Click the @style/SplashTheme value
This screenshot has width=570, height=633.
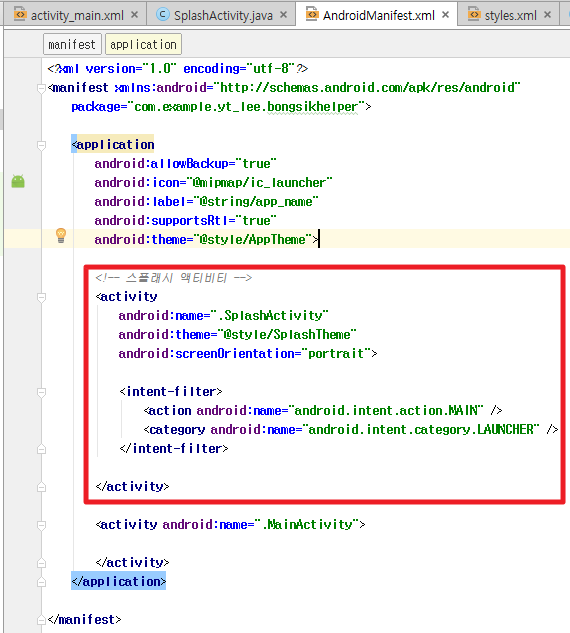click(287, 334)
